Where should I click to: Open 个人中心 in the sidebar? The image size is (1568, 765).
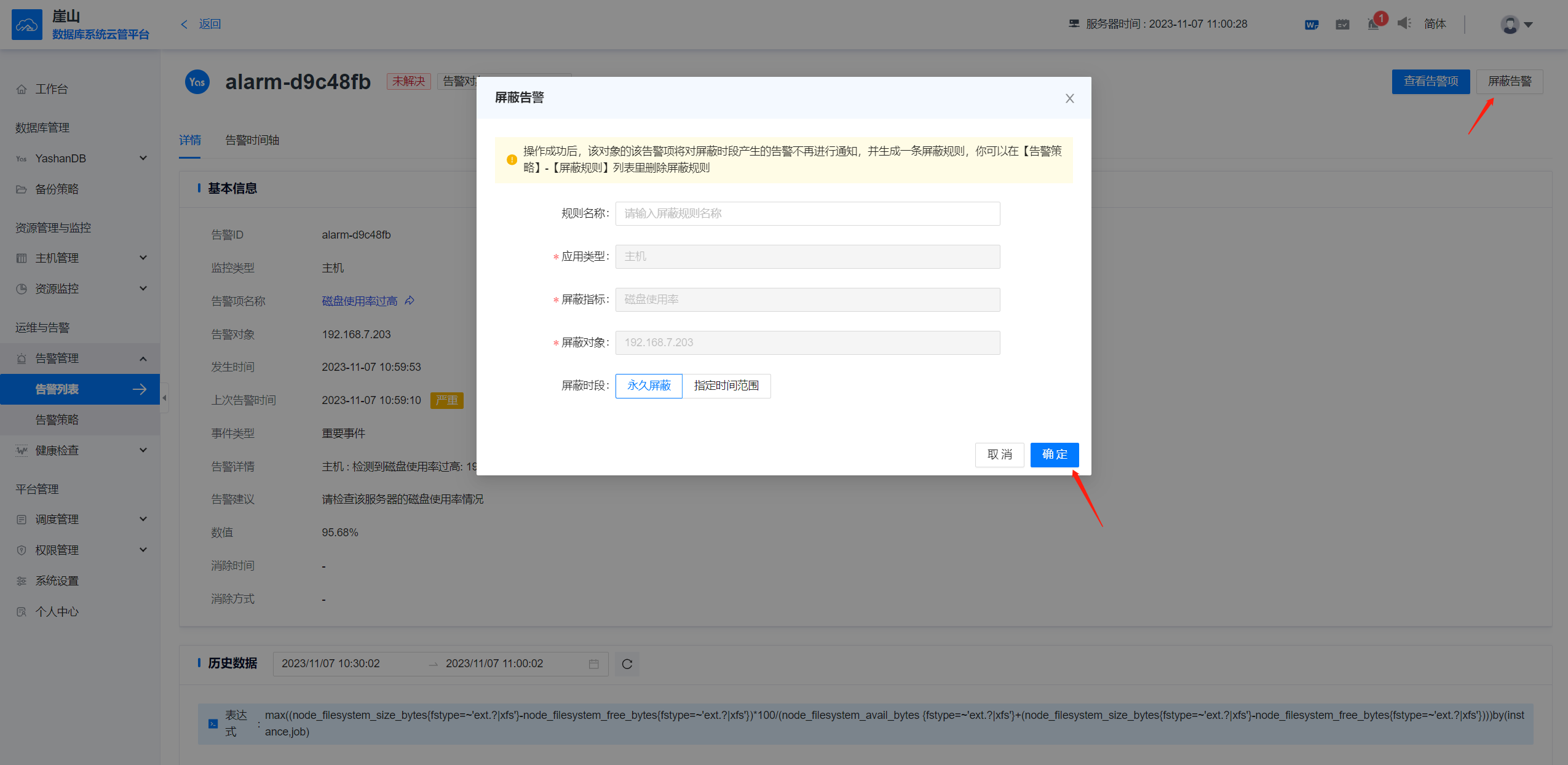click(x=57, y=611)
